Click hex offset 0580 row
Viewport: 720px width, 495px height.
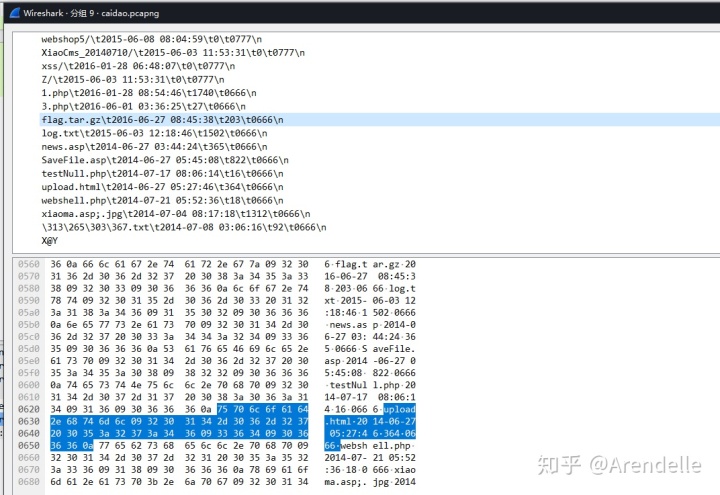click(x=217, y=288)
